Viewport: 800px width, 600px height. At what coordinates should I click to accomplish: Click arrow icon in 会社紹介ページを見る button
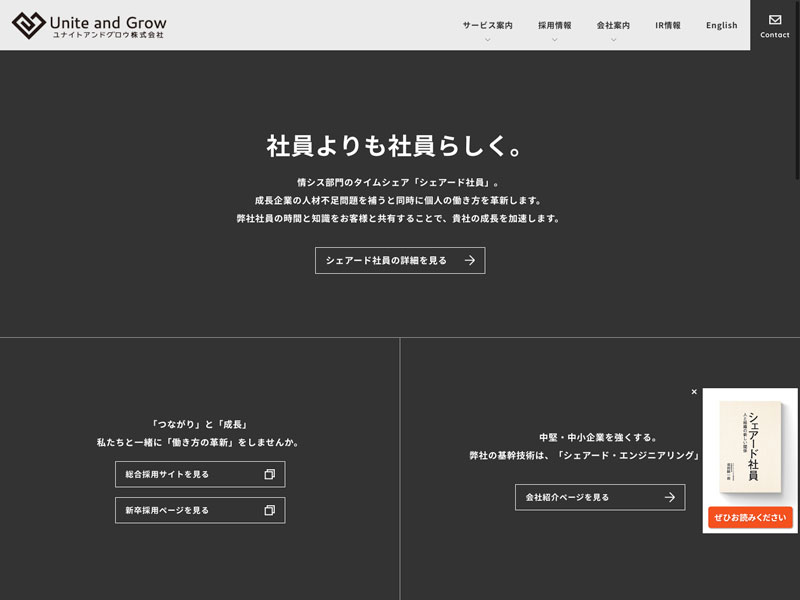[670, 497]
